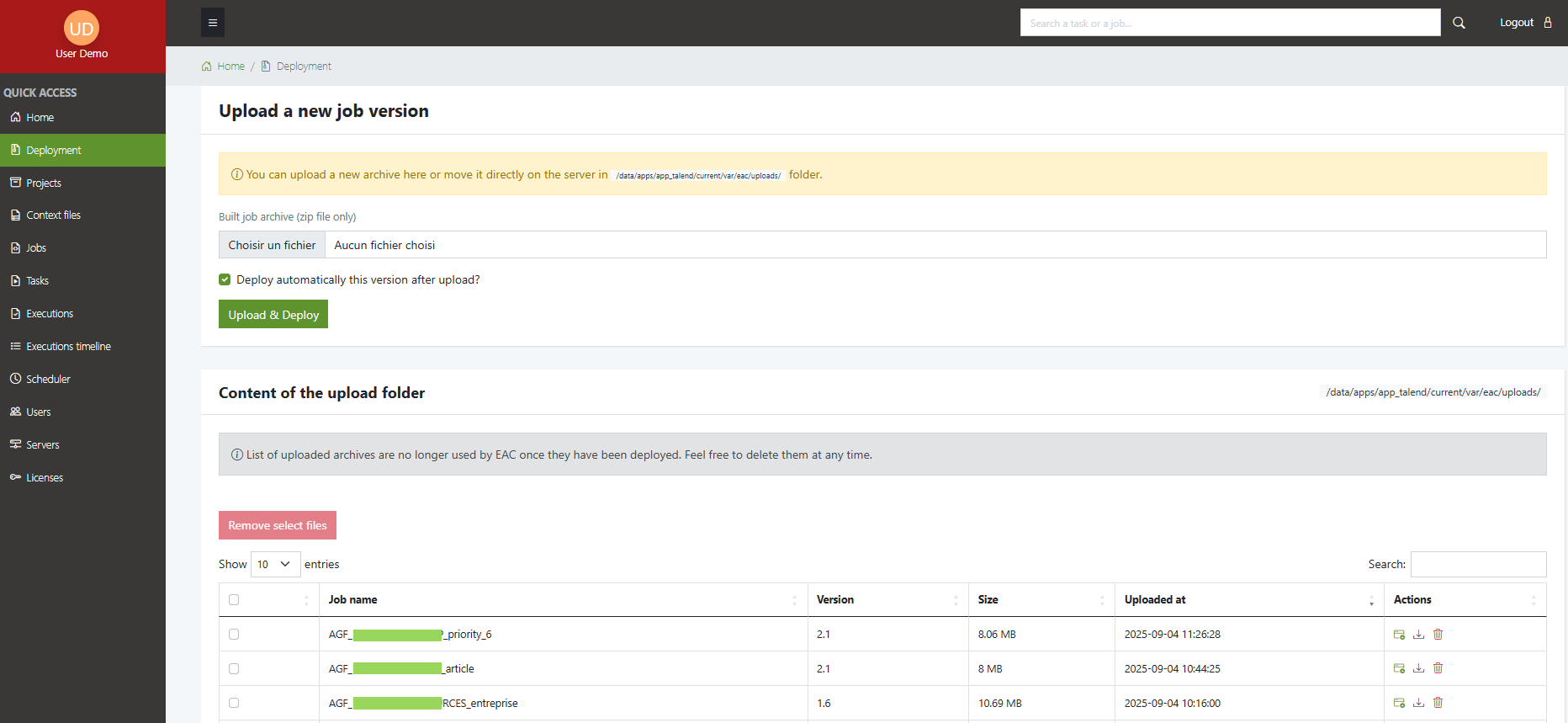This screenshot has width=1568, height=723.
Task: Click the magnifier search icon in header
Action: pyautogui.click(x=1459, y=23)
